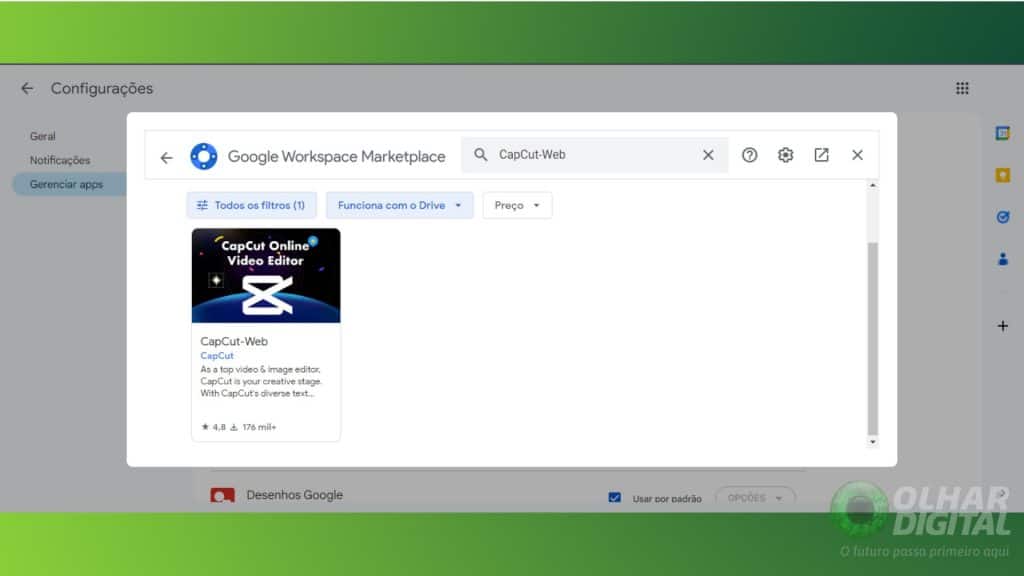Viewport: 1024px width, 576px height.
Task: Click the Marketplace back arrow
Action: tap(167, 157)
